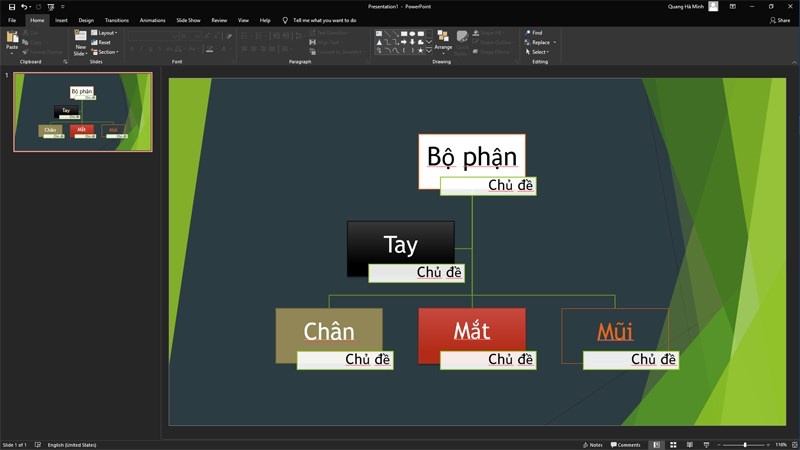Viewport: 800px width, 450px height.
Task: Open the Transitions tab
Action: pyautogui.click(x=117, y=20)
